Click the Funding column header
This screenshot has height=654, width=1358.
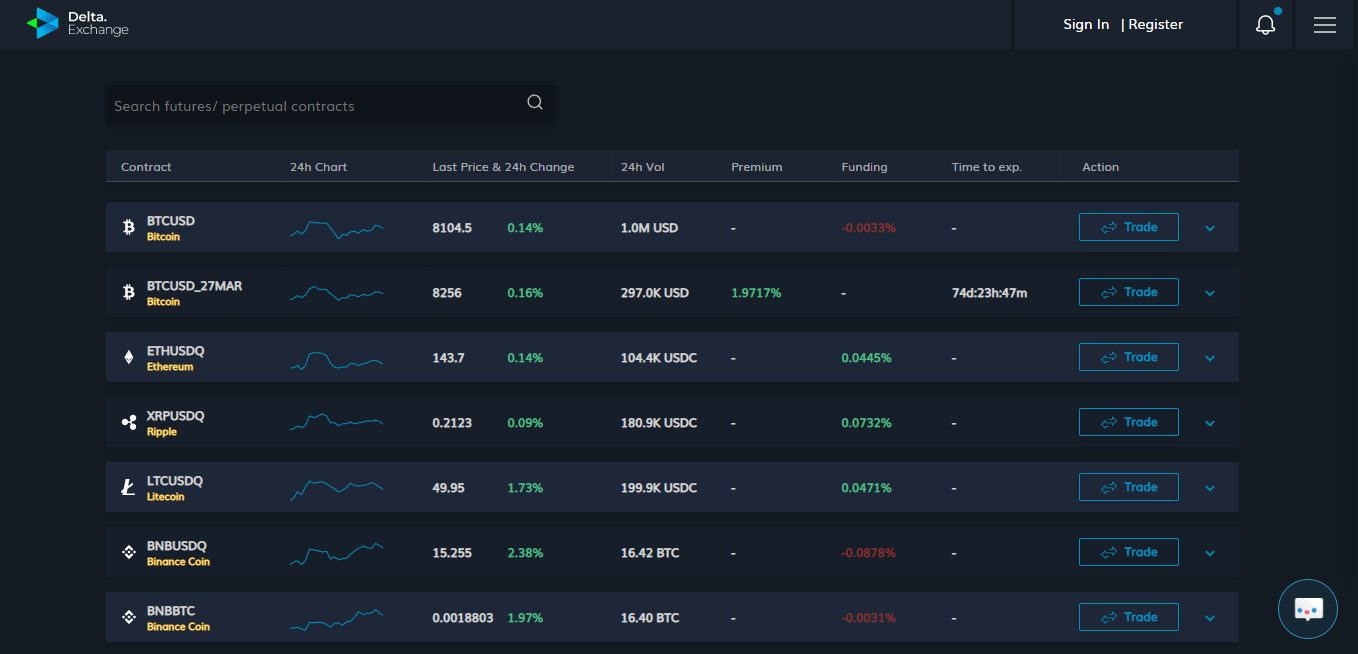864,167
